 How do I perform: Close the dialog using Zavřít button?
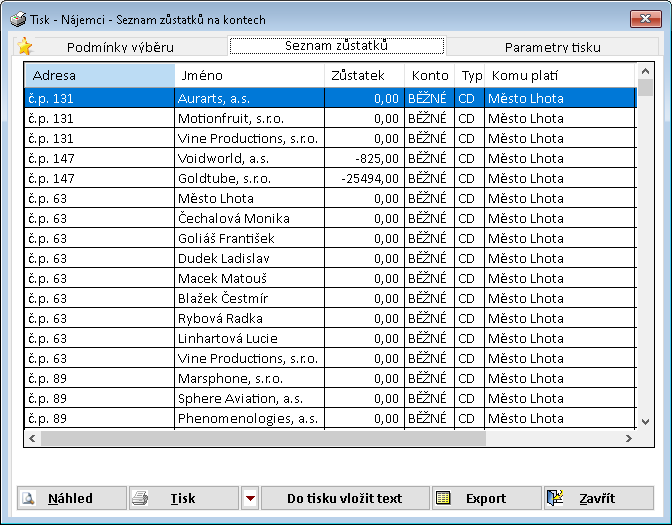(x=599, y=498)
